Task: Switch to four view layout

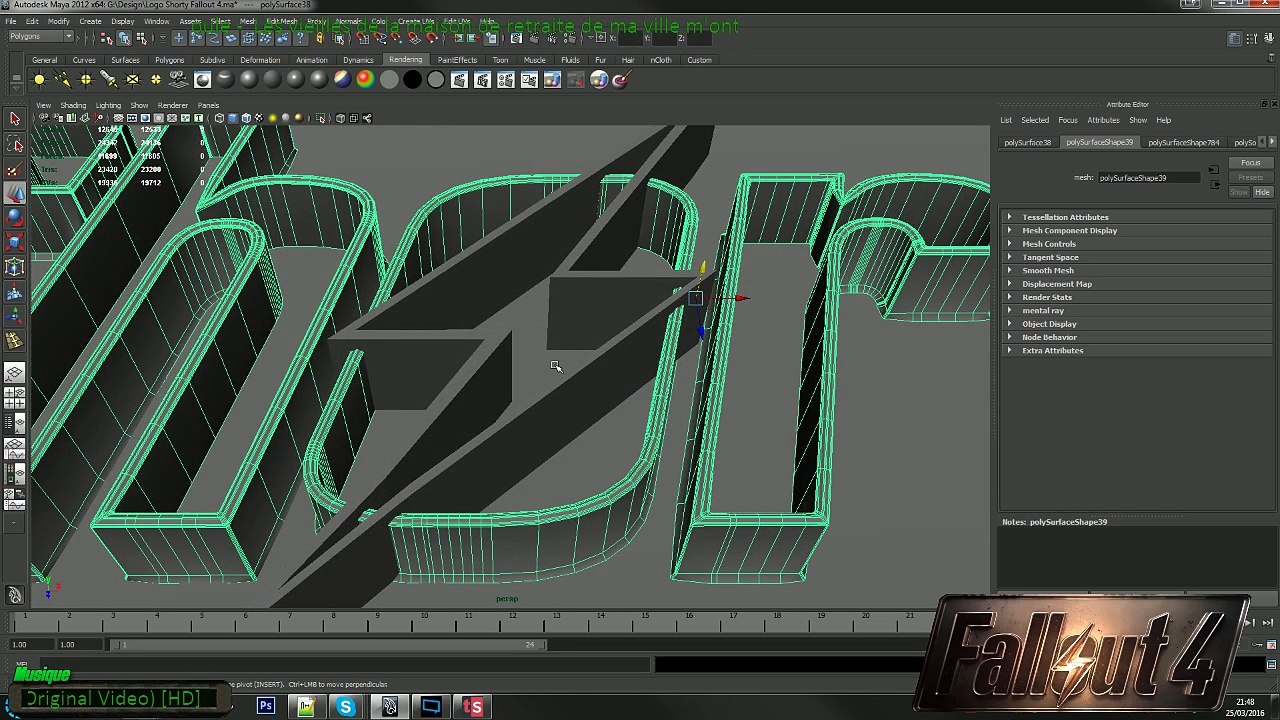Action: point(15,397)
